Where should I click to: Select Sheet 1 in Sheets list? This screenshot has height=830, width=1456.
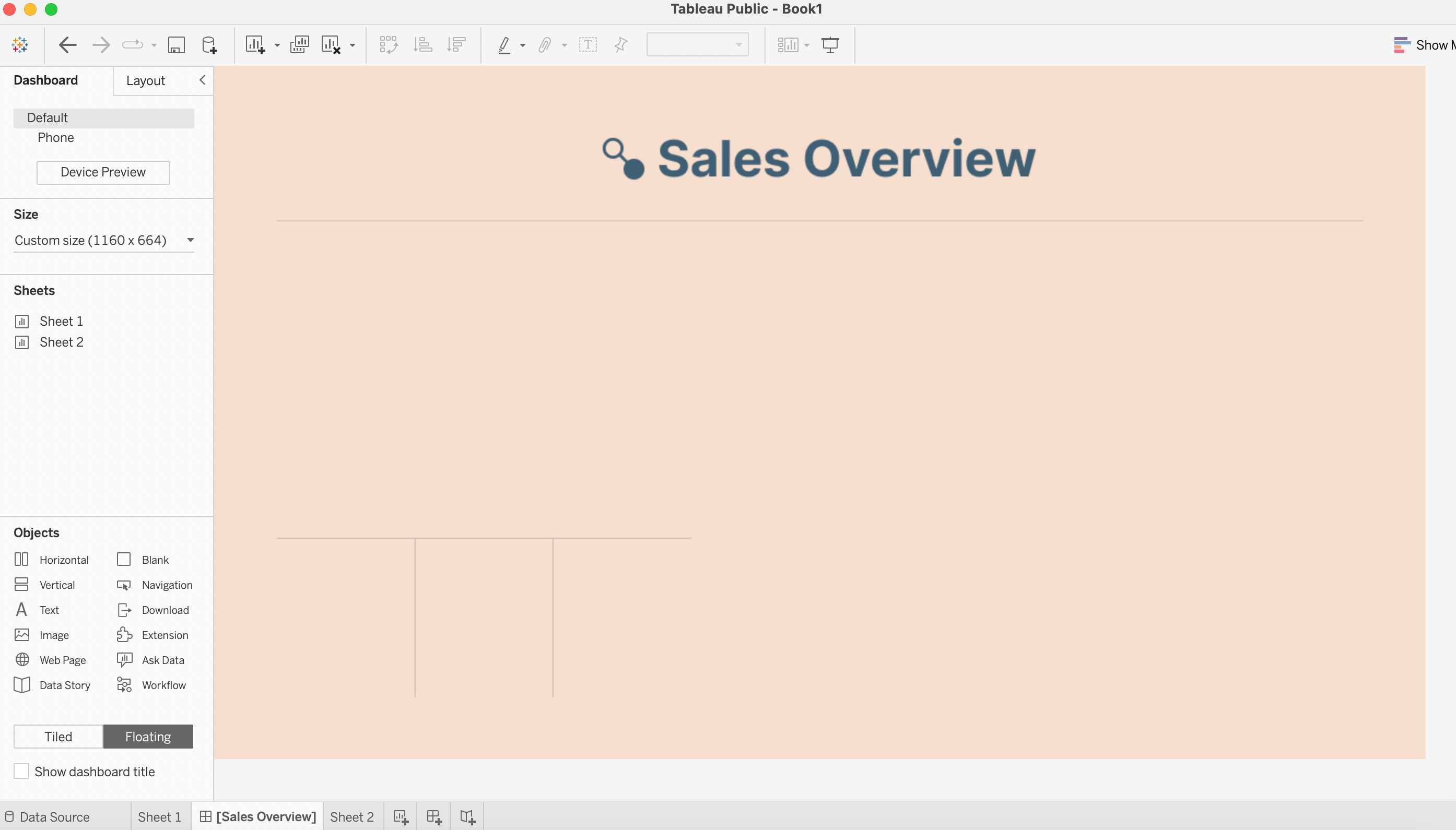61,321
